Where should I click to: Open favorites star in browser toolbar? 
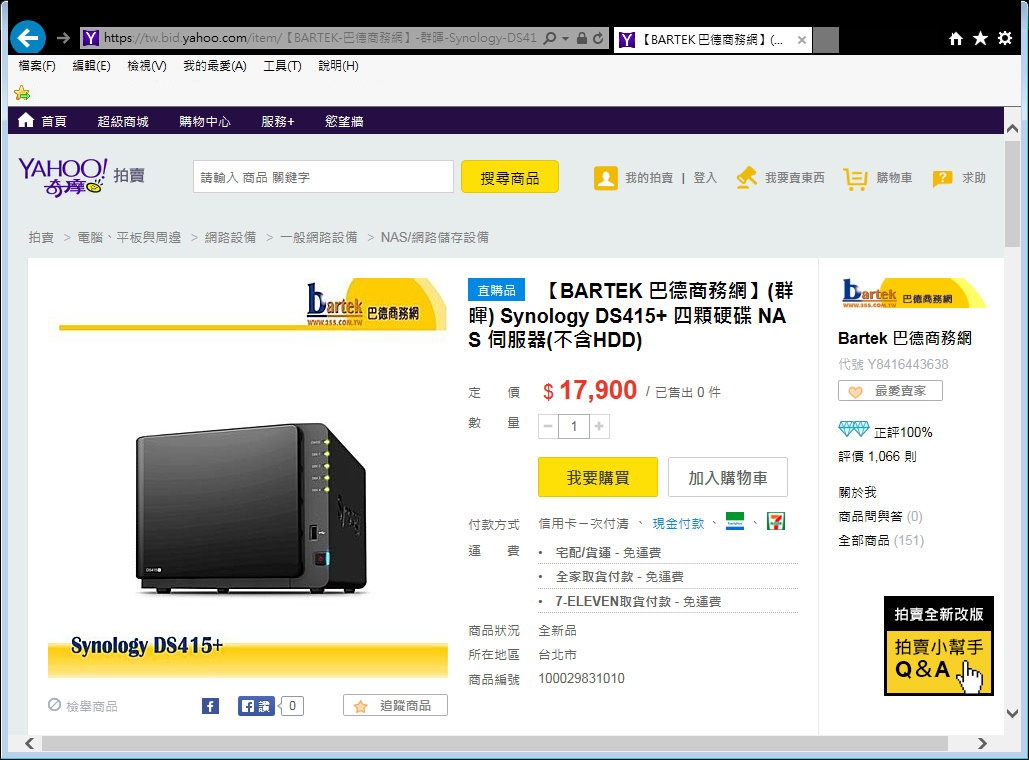point(980,39)
